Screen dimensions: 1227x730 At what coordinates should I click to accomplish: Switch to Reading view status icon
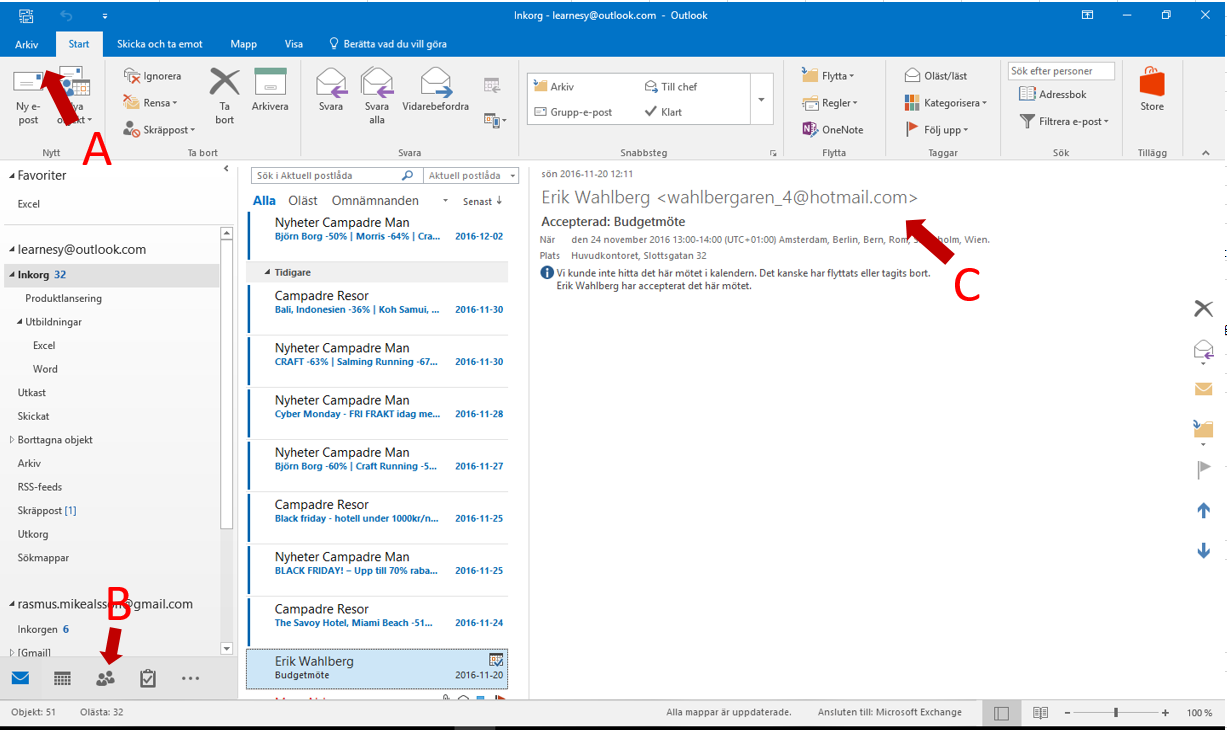(x=1040, y=713)
